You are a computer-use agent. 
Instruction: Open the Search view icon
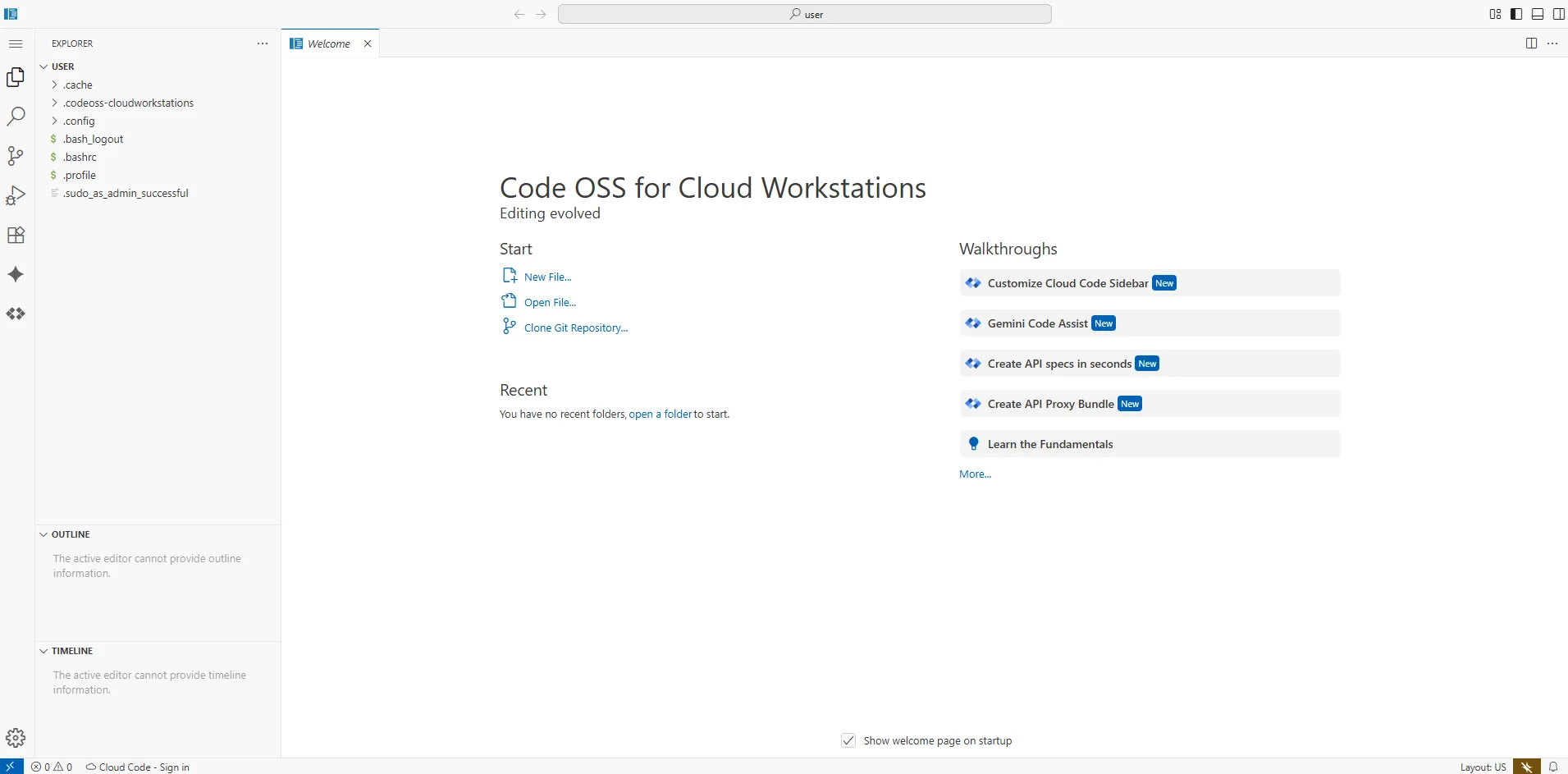(16, 117)
